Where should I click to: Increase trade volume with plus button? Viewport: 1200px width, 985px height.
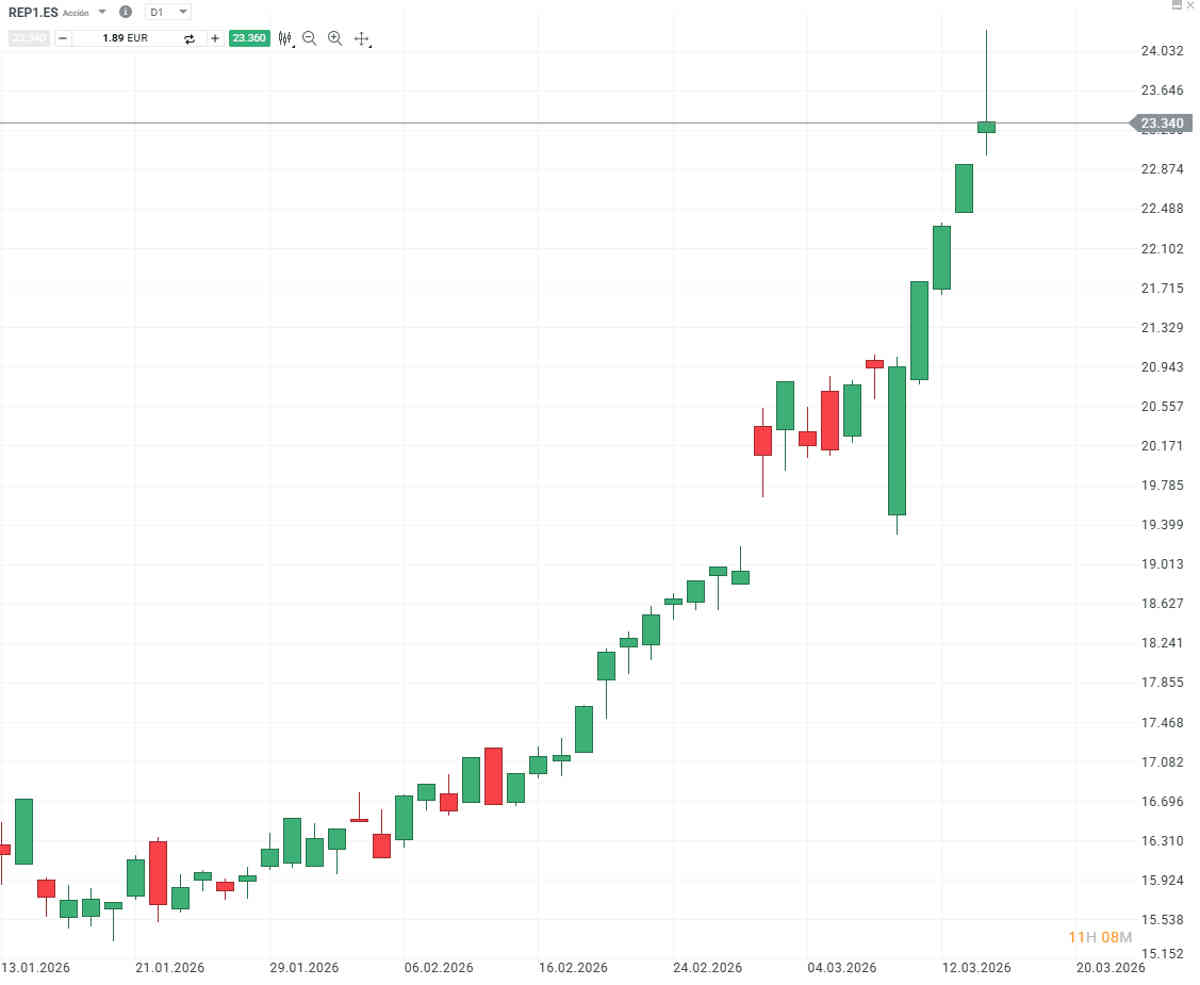215,39
